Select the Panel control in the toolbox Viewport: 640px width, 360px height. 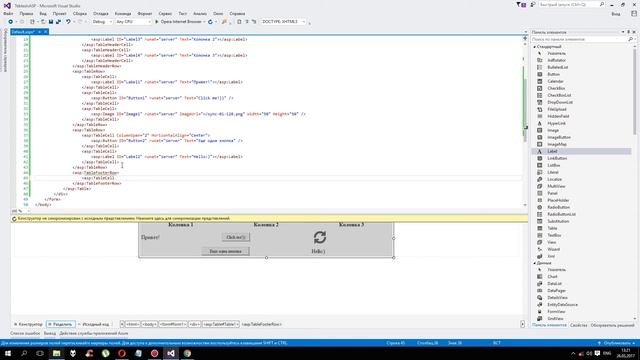(x=552, y=193)
